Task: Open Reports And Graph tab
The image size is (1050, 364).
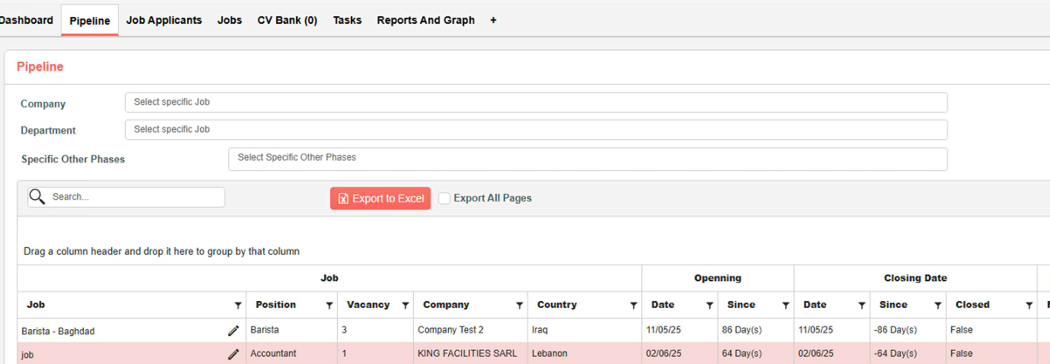Action: tap(426, 20)
